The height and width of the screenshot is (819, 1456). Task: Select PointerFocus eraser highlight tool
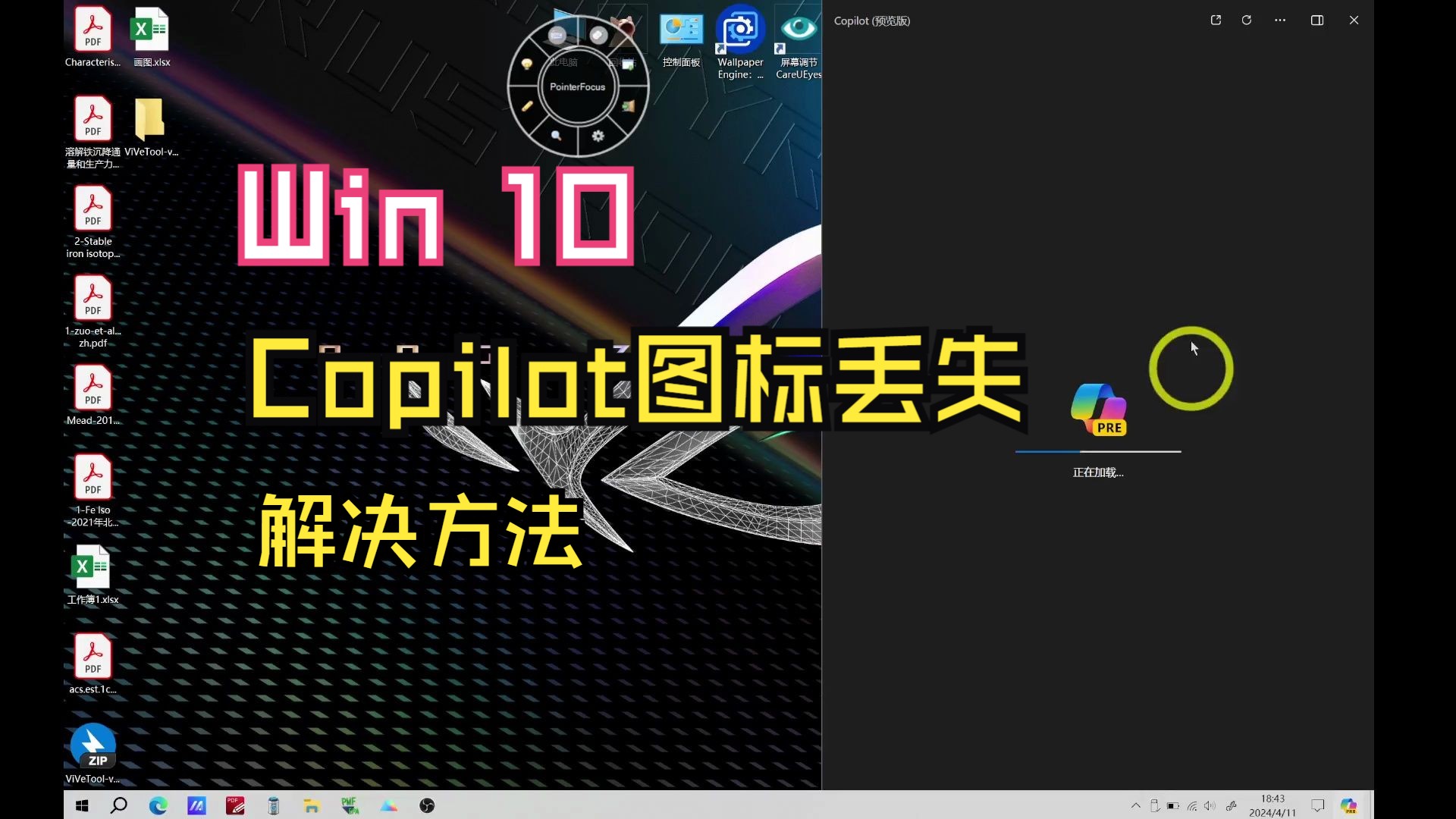(x=598, y=35)
